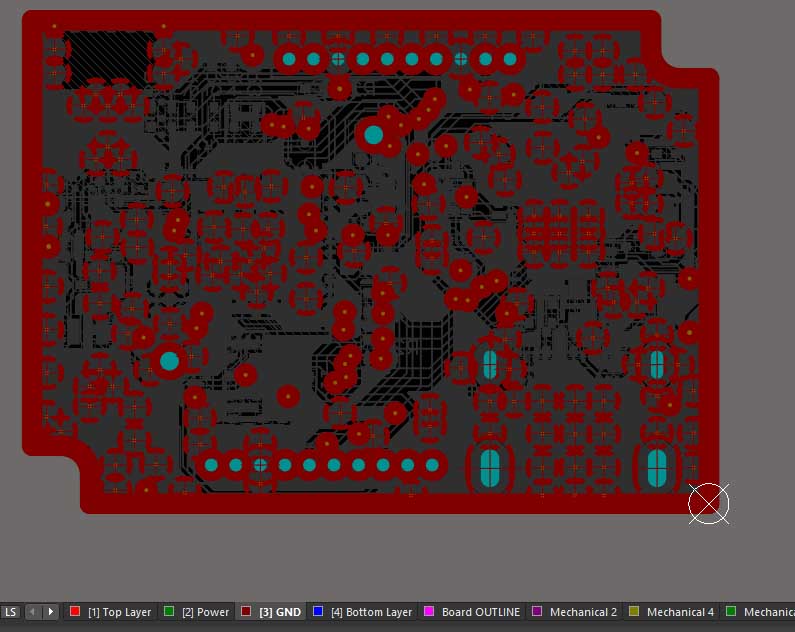Click the magenta Board OUTLINE color swatch

(x=430, y=611)
